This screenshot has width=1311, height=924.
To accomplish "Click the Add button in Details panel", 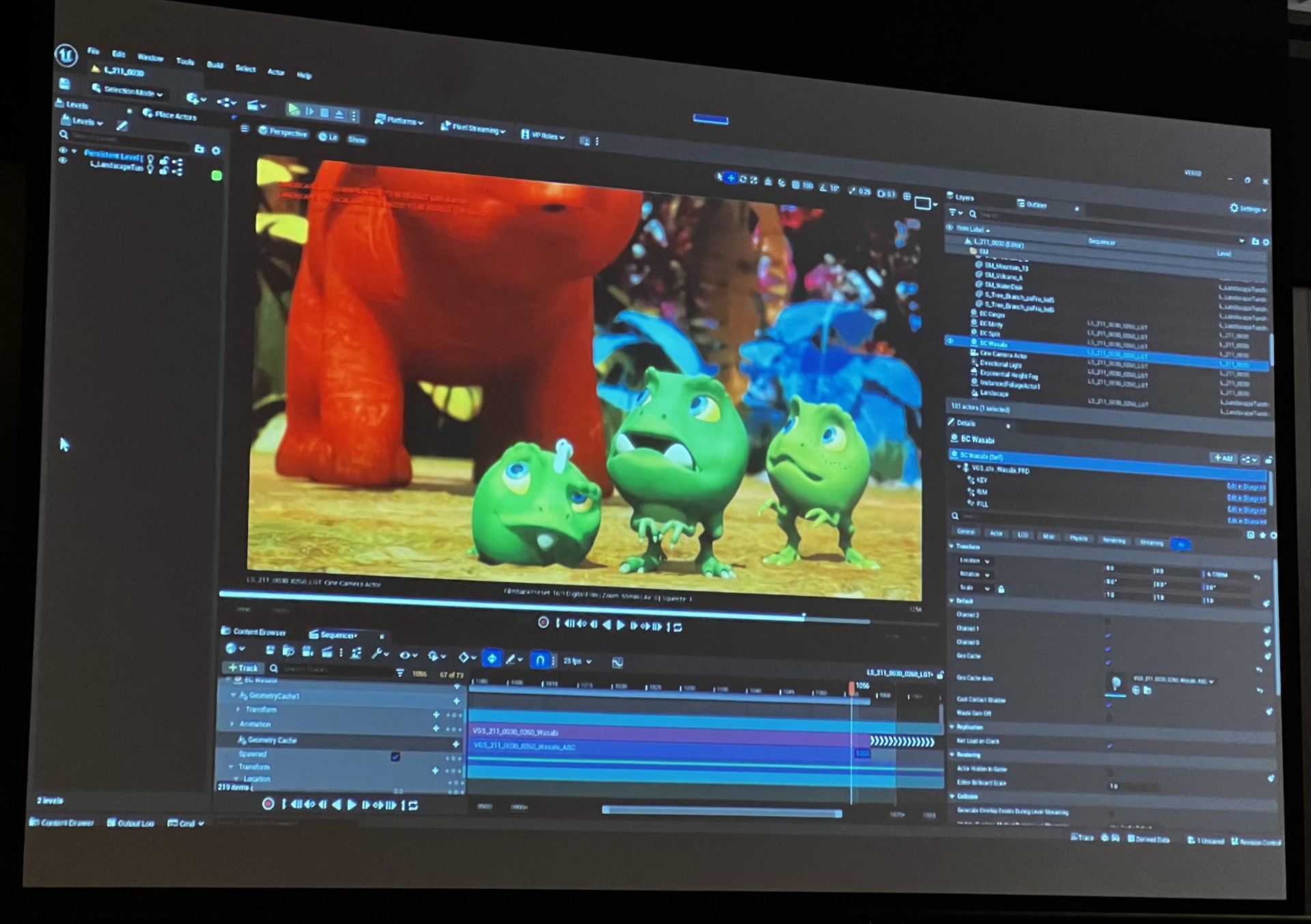I will (1223, 458).
